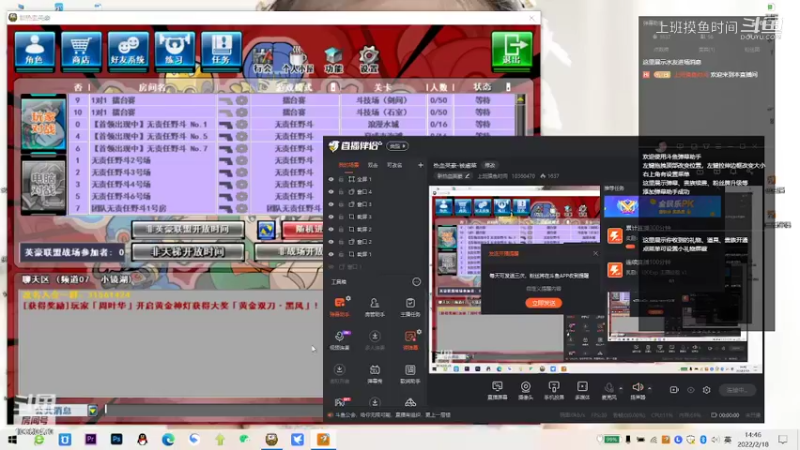The width and height of the screenshot is (800, 450).
Task: Open the 公共消息 chat channel dropdown
Action: point(92,410)
